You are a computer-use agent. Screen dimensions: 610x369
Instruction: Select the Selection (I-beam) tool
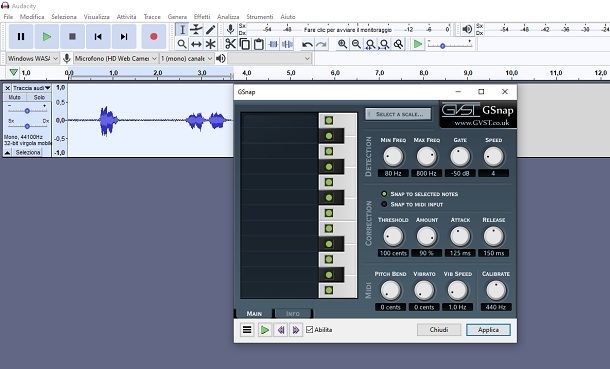tap(182, 30)
